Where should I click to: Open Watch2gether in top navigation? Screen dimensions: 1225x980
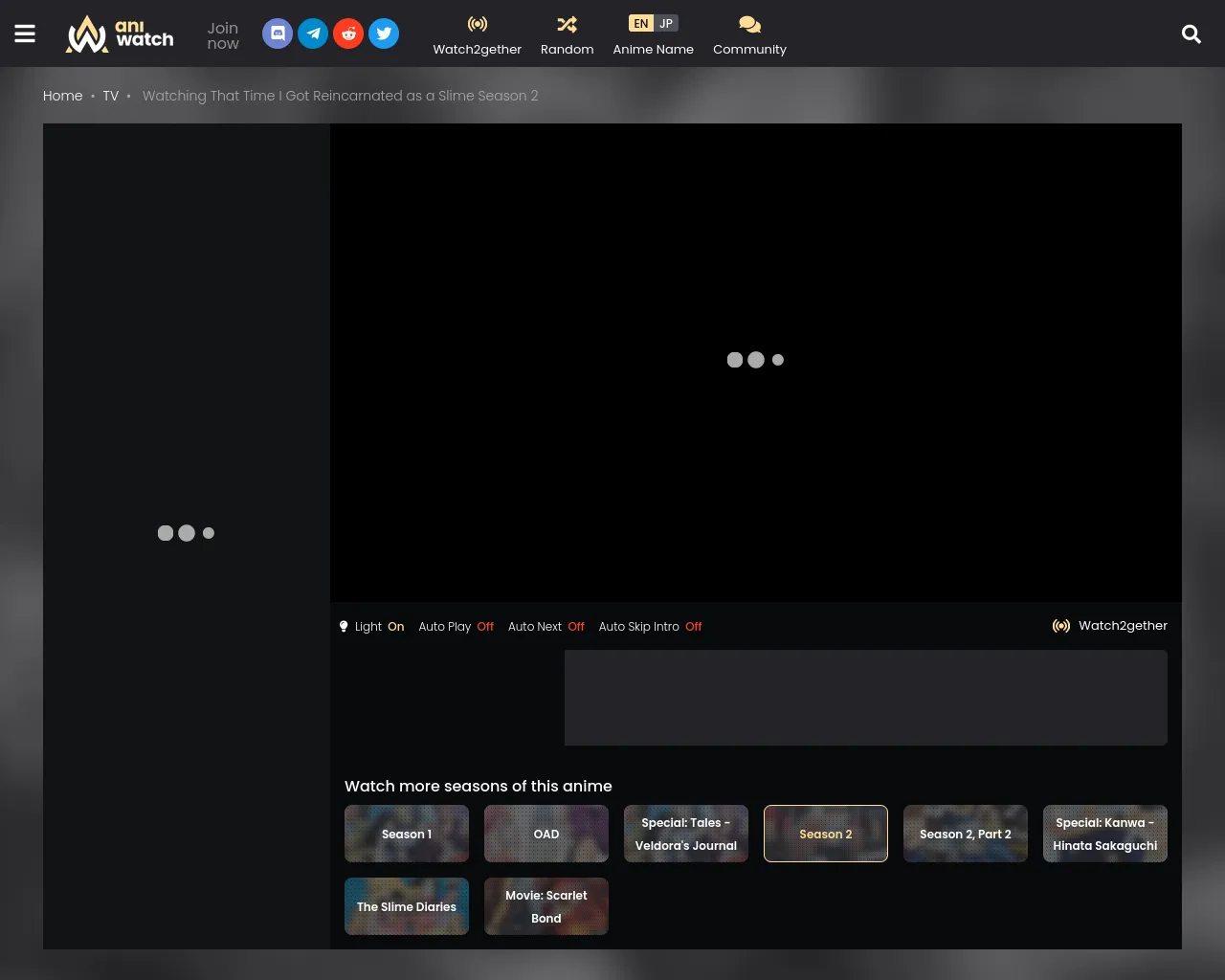coord(477,34)
